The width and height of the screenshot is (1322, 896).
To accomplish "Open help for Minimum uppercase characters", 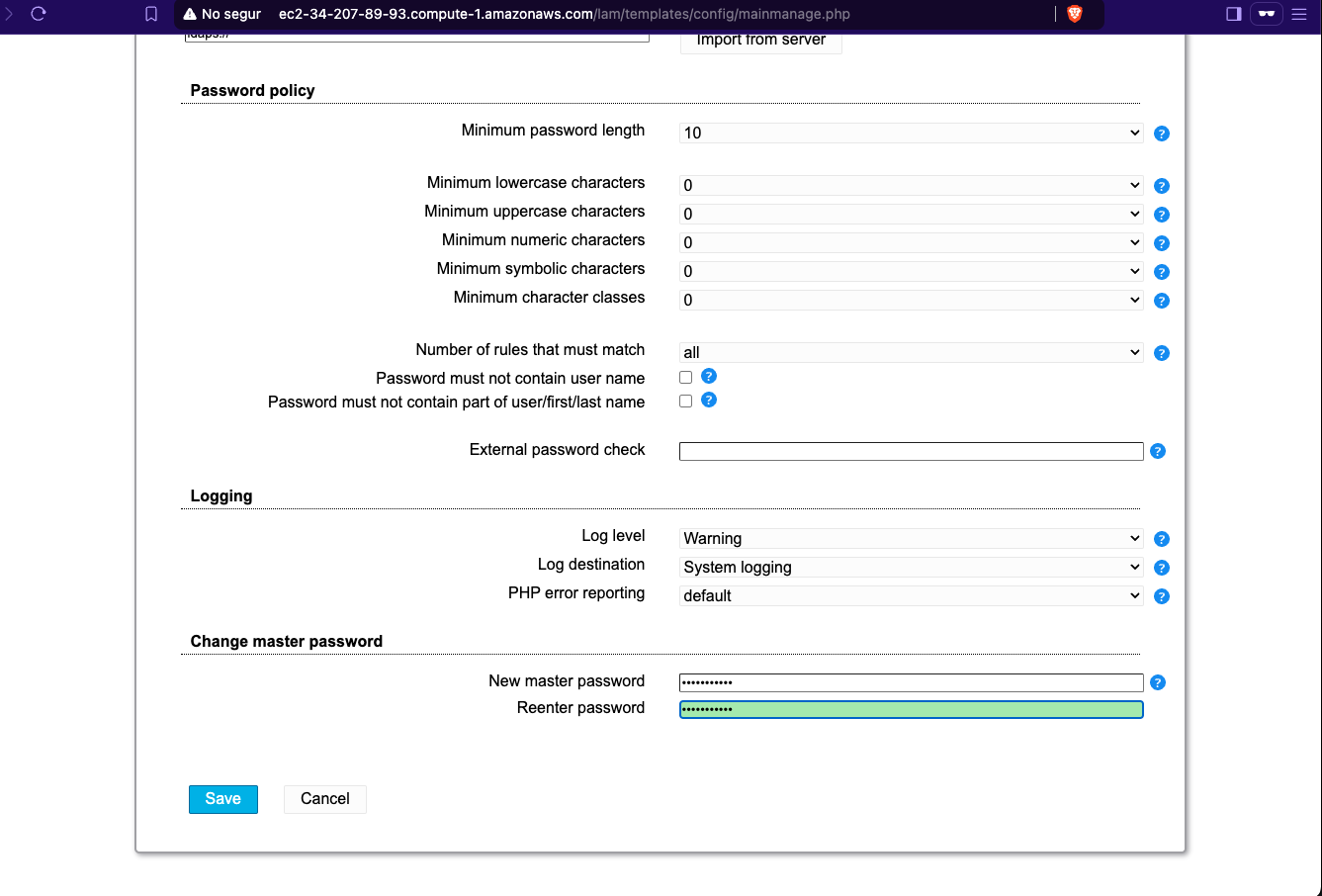I will click(1162, 215).
